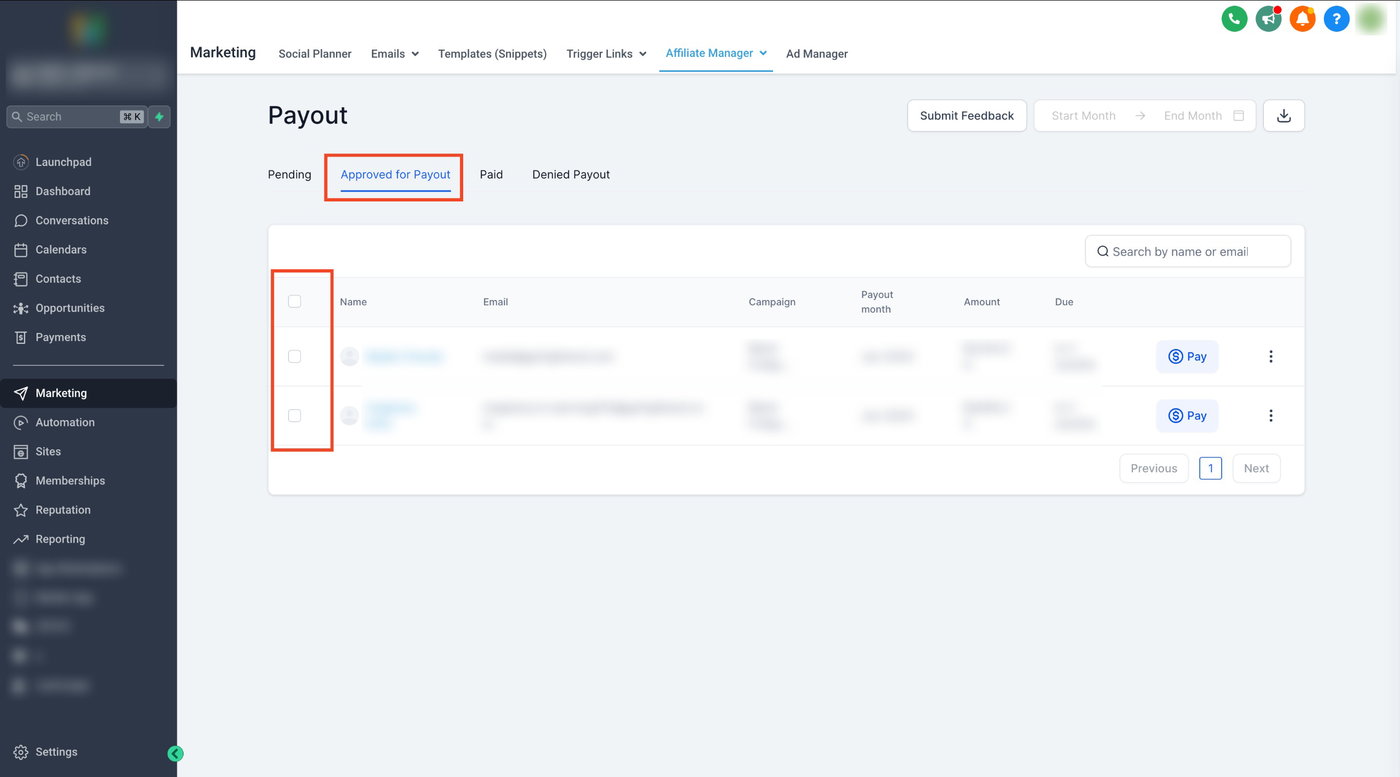Click the Previous pagination button
This screenshot has width=1400, height=777.
coord(1154,468)
